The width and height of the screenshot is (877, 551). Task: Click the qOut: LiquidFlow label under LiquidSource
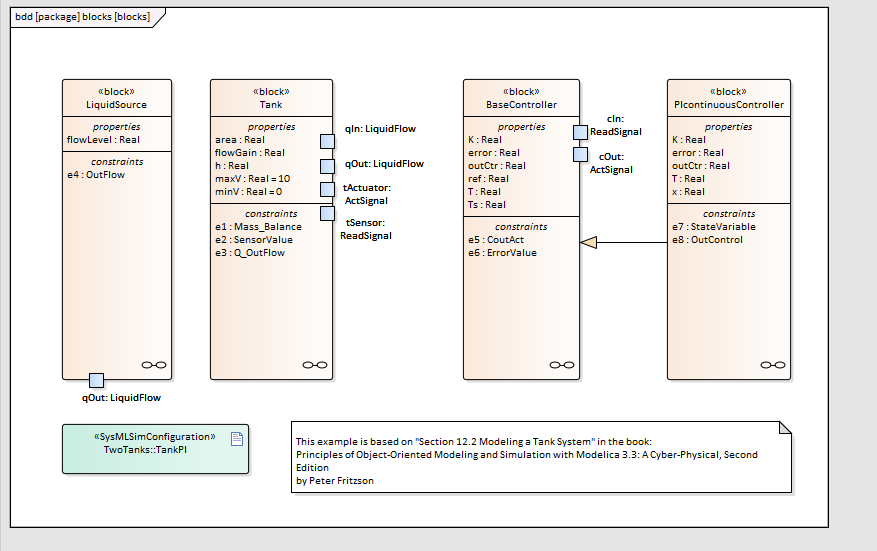click(x=121, y=398)
